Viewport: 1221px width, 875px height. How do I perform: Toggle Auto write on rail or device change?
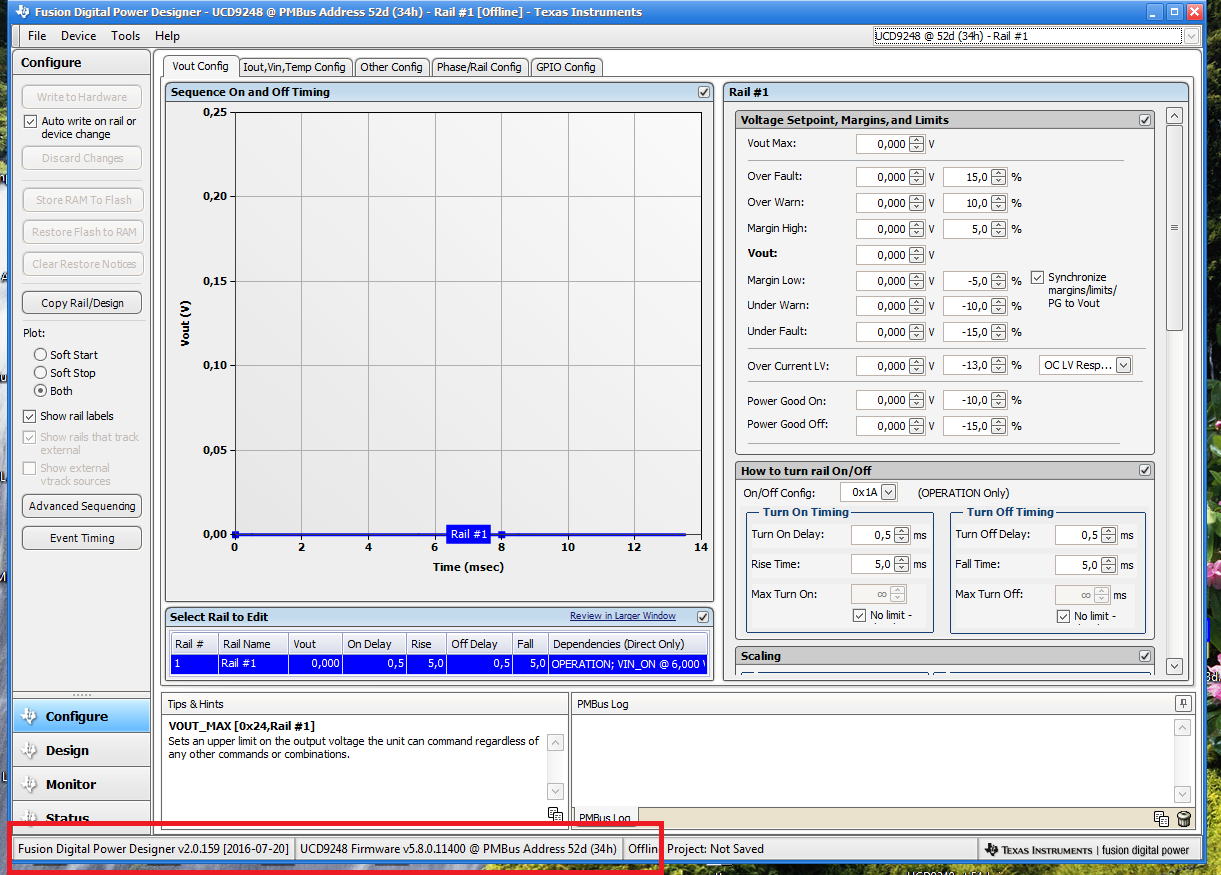(30, 121)
